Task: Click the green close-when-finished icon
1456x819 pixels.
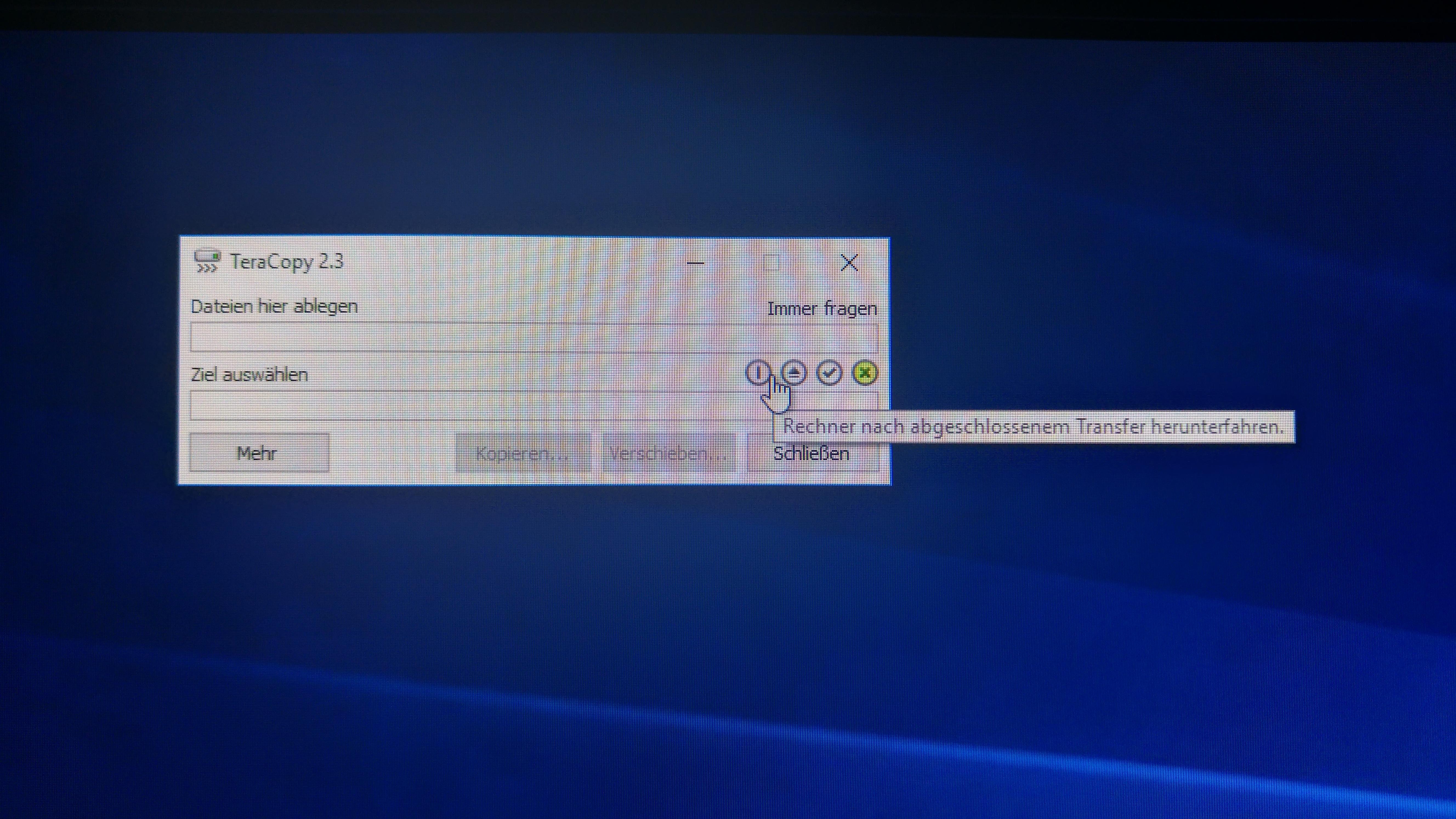Action: point(865,373)
